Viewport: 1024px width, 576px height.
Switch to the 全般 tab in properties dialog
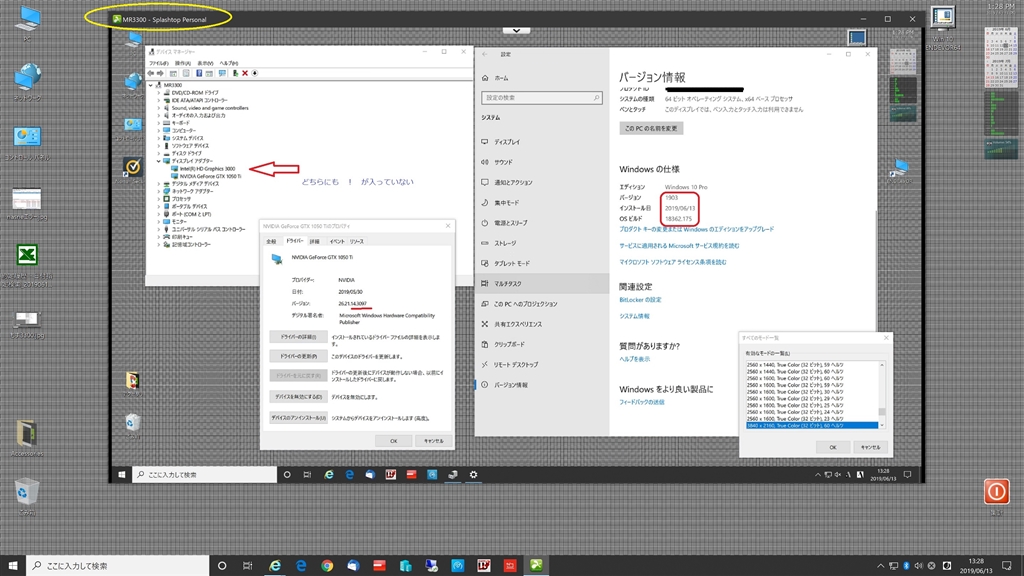(271, 242)
